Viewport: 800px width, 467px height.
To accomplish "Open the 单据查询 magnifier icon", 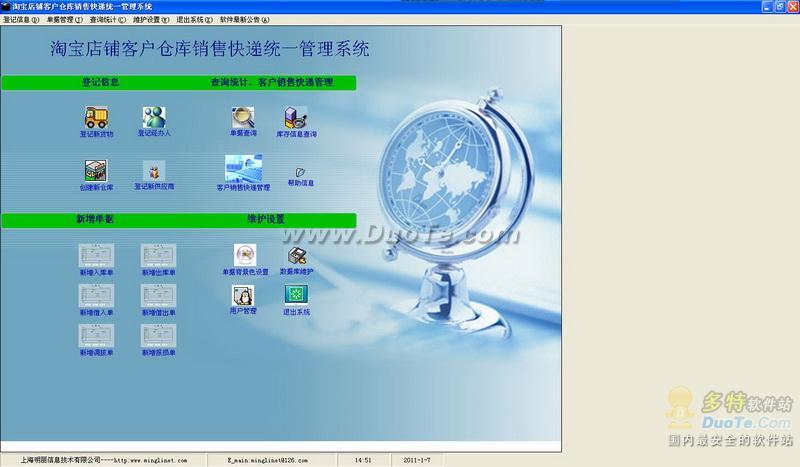I will tap(243, 117).
